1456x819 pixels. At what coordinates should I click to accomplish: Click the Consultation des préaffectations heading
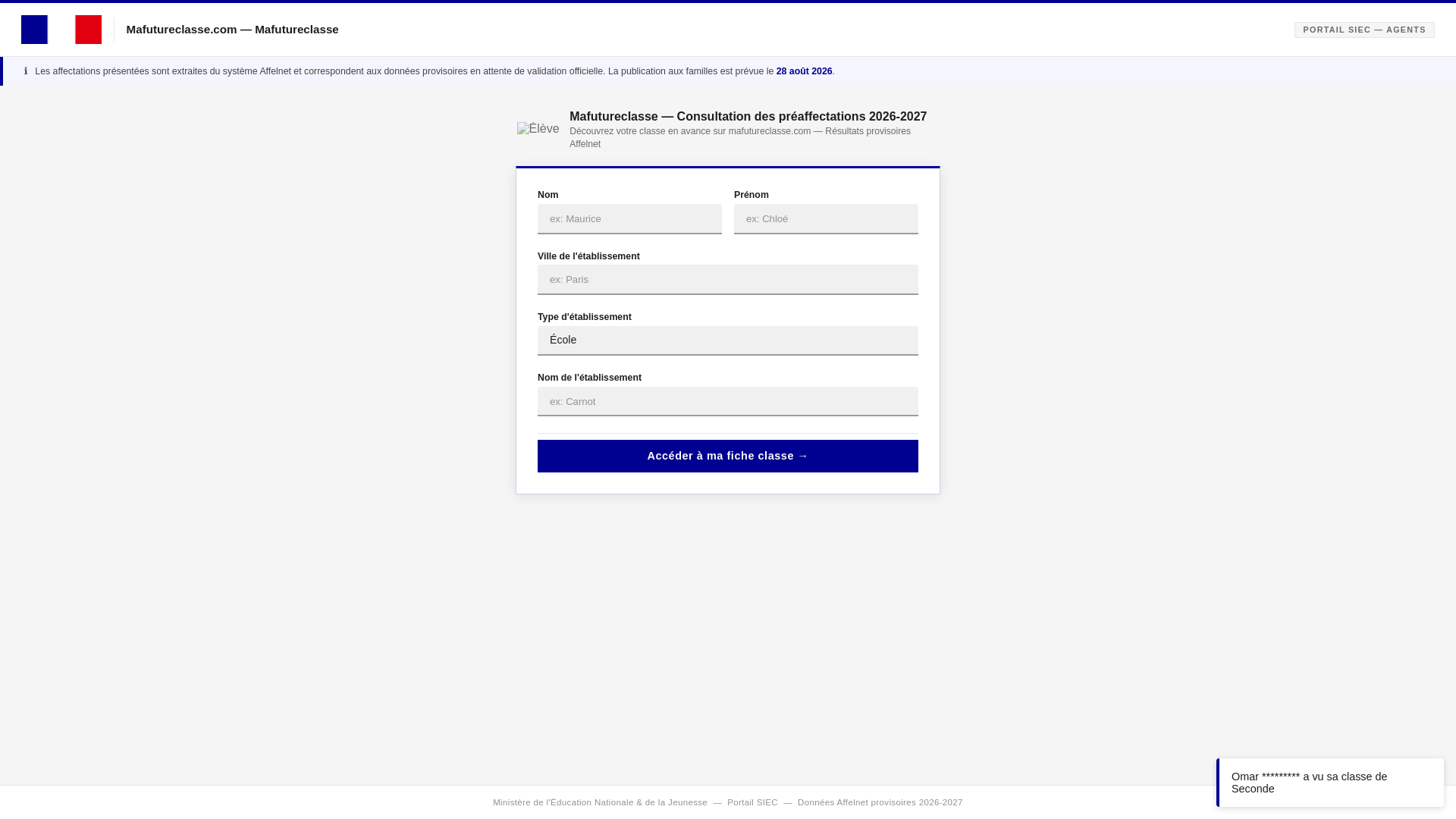(x=748, y=117)
